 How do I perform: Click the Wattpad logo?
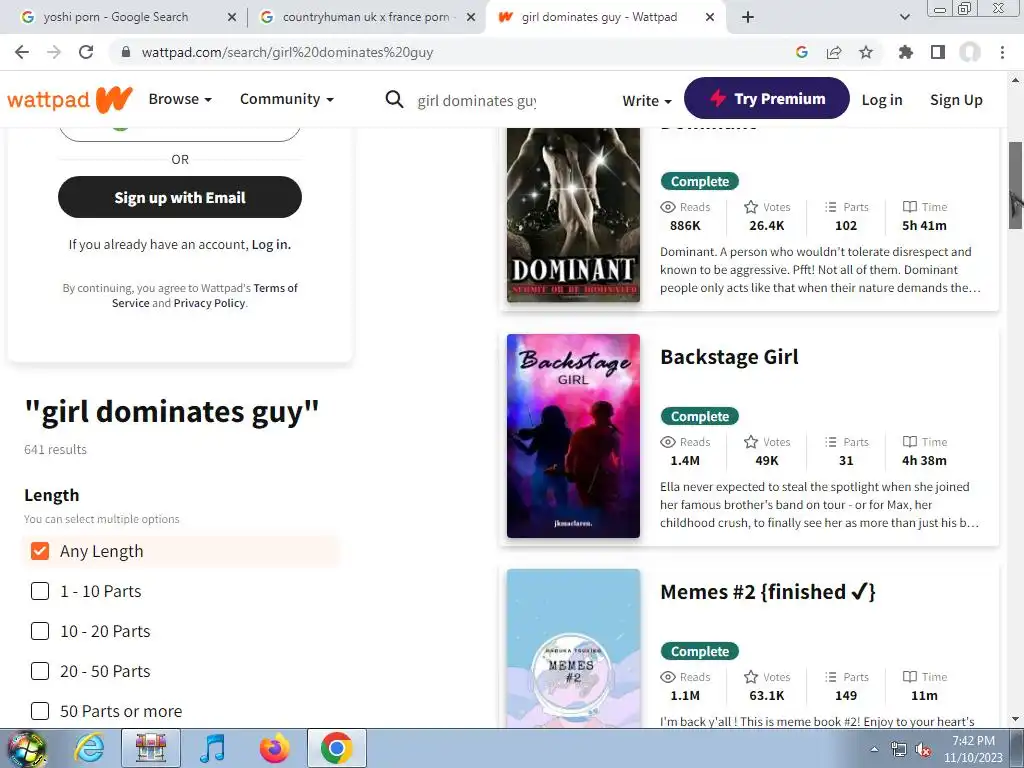70,99
